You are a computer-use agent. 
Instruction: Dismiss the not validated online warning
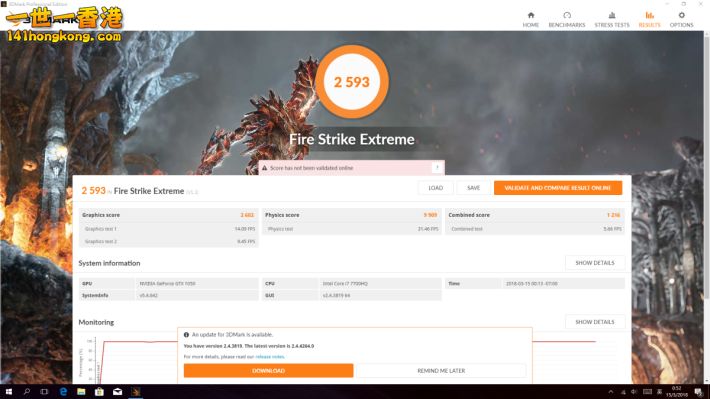[x=437, y=168]
